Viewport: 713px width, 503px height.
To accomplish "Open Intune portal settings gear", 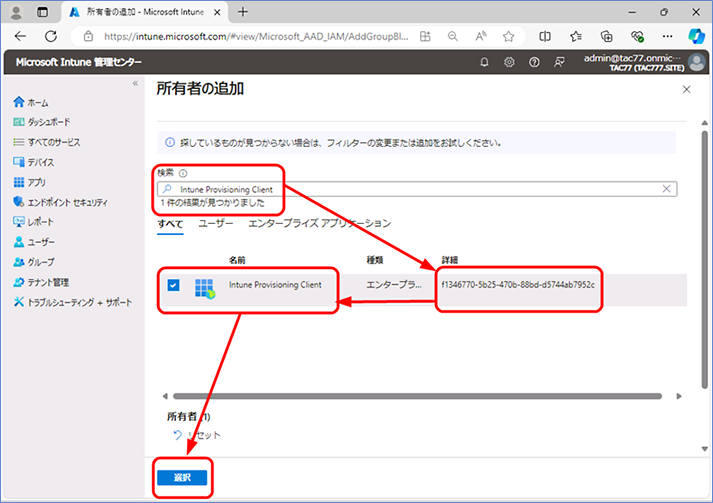I will [509, 62].
